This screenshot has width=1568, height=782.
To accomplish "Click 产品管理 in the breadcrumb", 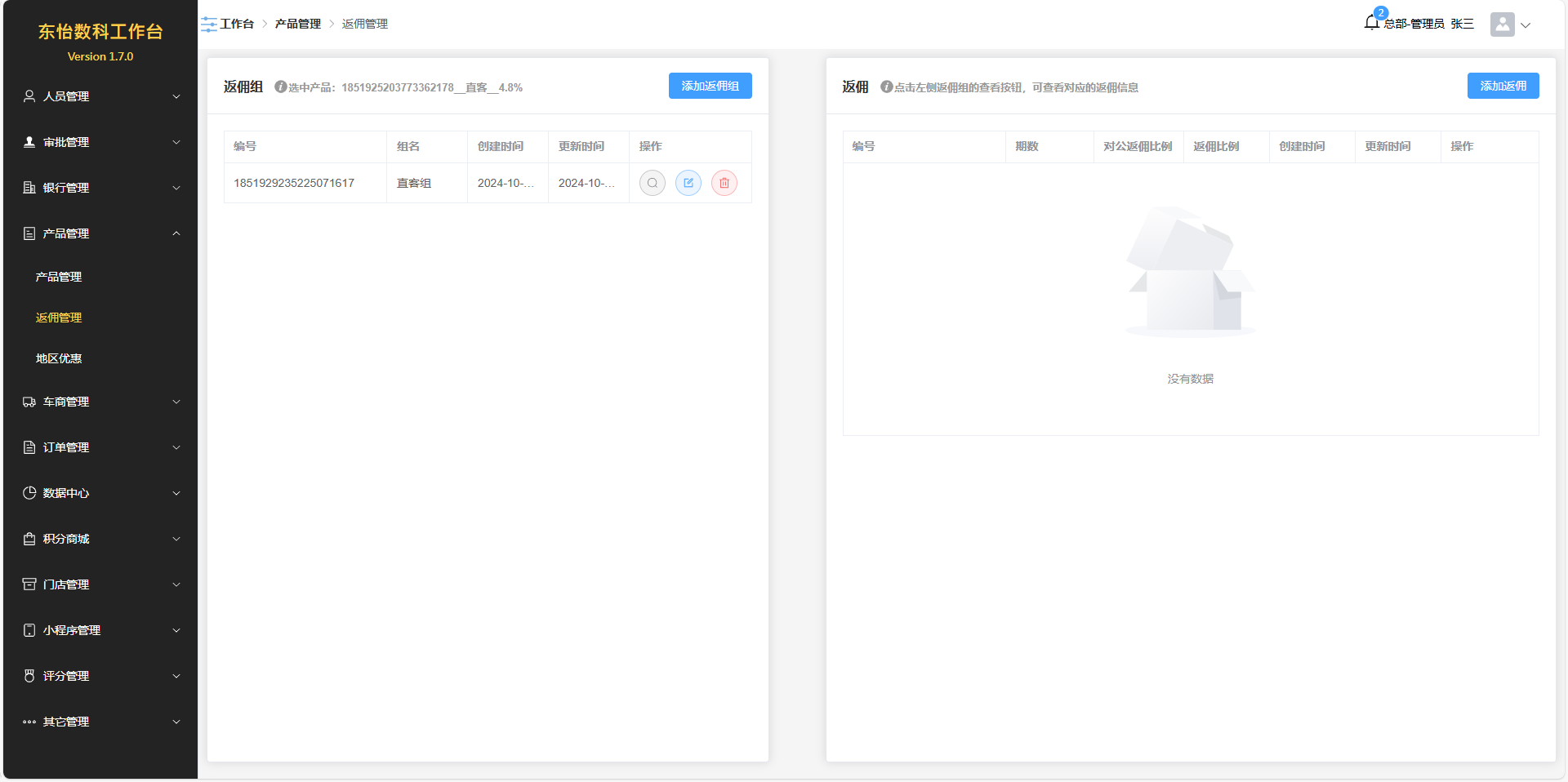I will point(297,24).
